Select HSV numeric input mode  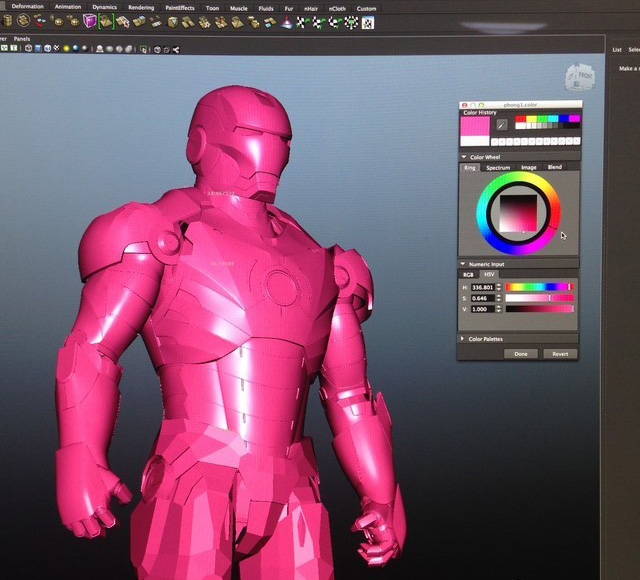click(489, 273)
